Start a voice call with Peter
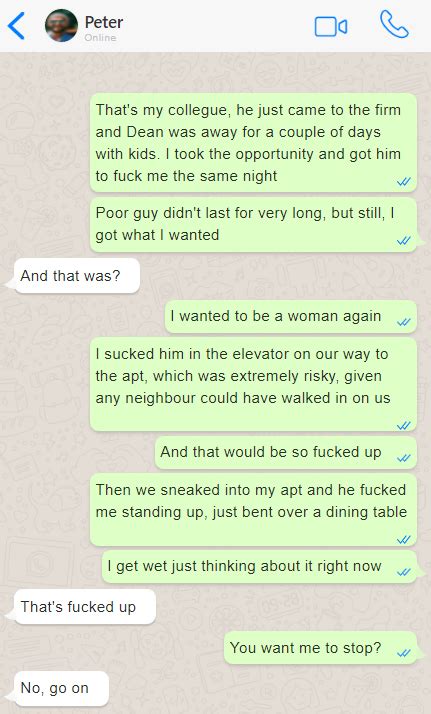The height and width of the screenshot is (714, 431). 394,25
